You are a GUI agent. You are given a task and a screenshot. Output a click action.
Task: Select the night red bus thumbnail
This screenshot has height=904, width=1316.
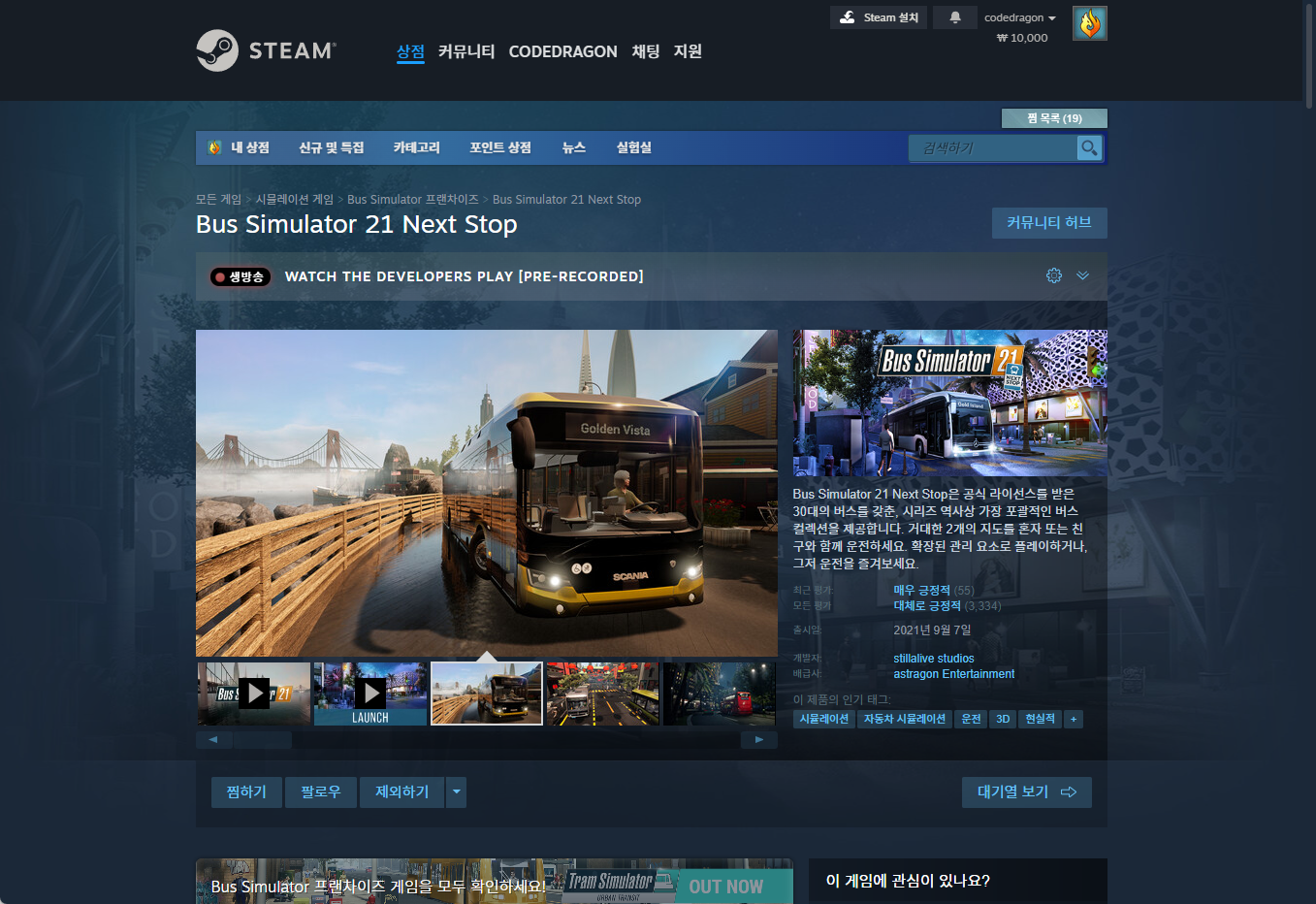click(720, 694)
